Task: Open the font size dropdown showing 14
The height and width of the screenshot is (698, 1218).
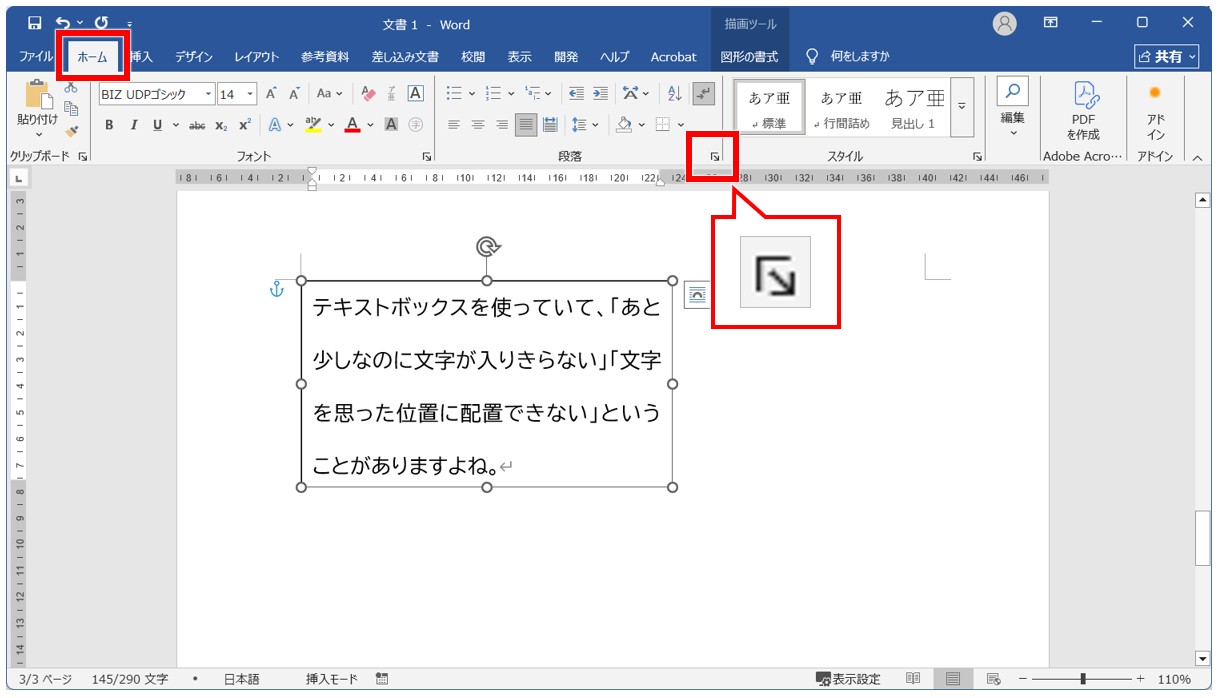Action: [x=249, y=94]
